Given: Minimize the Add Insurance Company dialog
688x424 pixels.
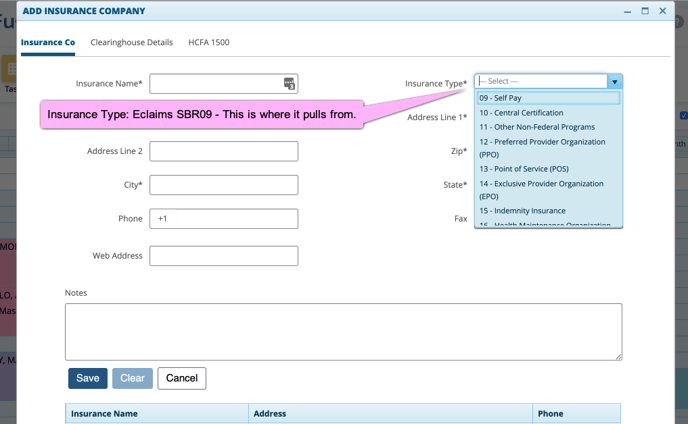Looking at the screenshot, I should pyautogui.click(x=627, y=11).
